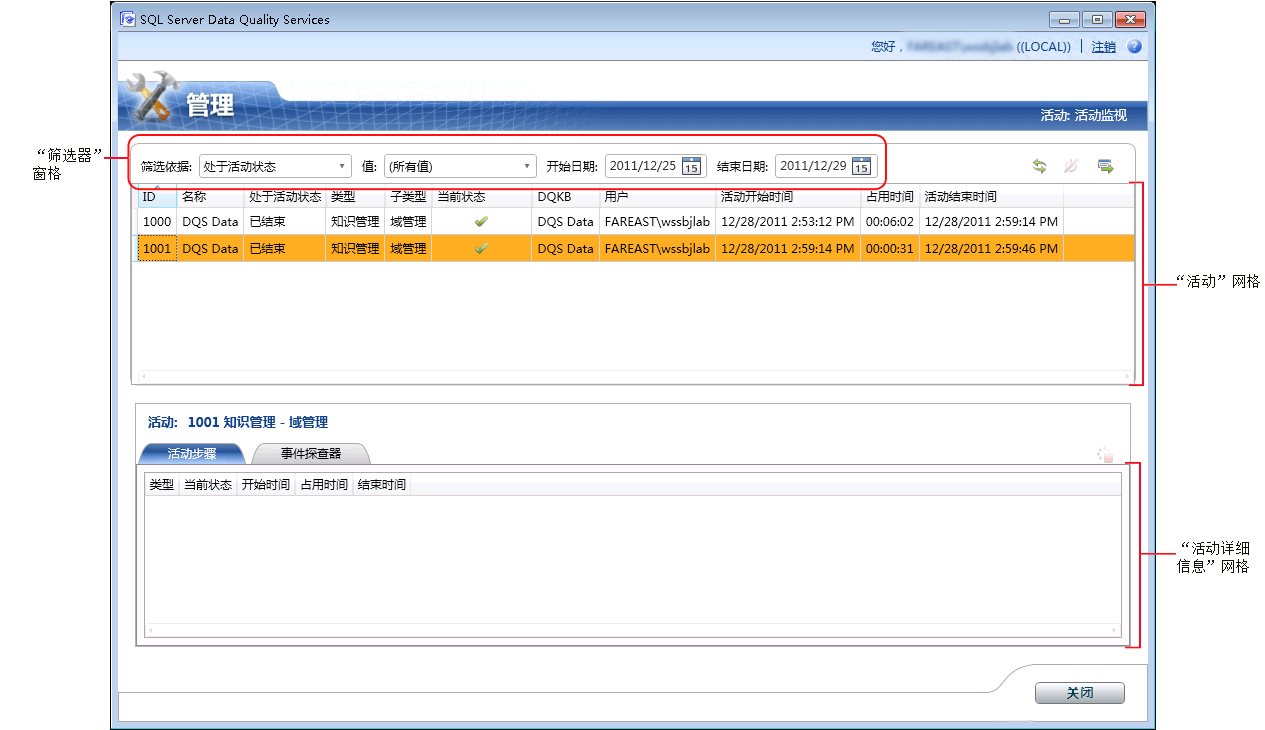Open the end date calendar picker
1265x730 pixels.
(861, 167)
